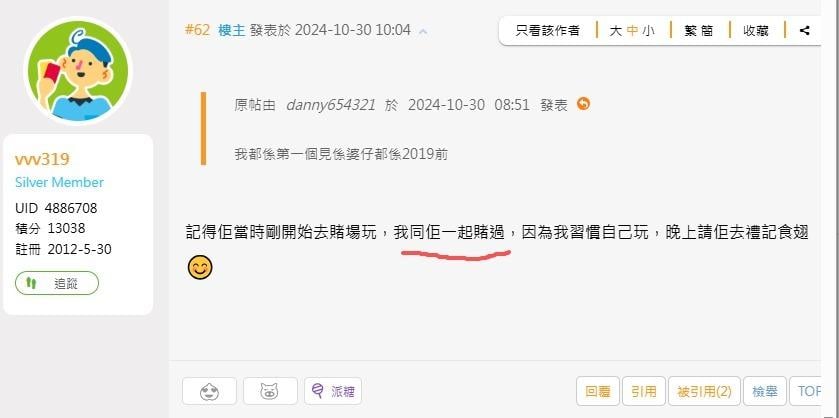Toggle 只看該作者 filter

547,31
